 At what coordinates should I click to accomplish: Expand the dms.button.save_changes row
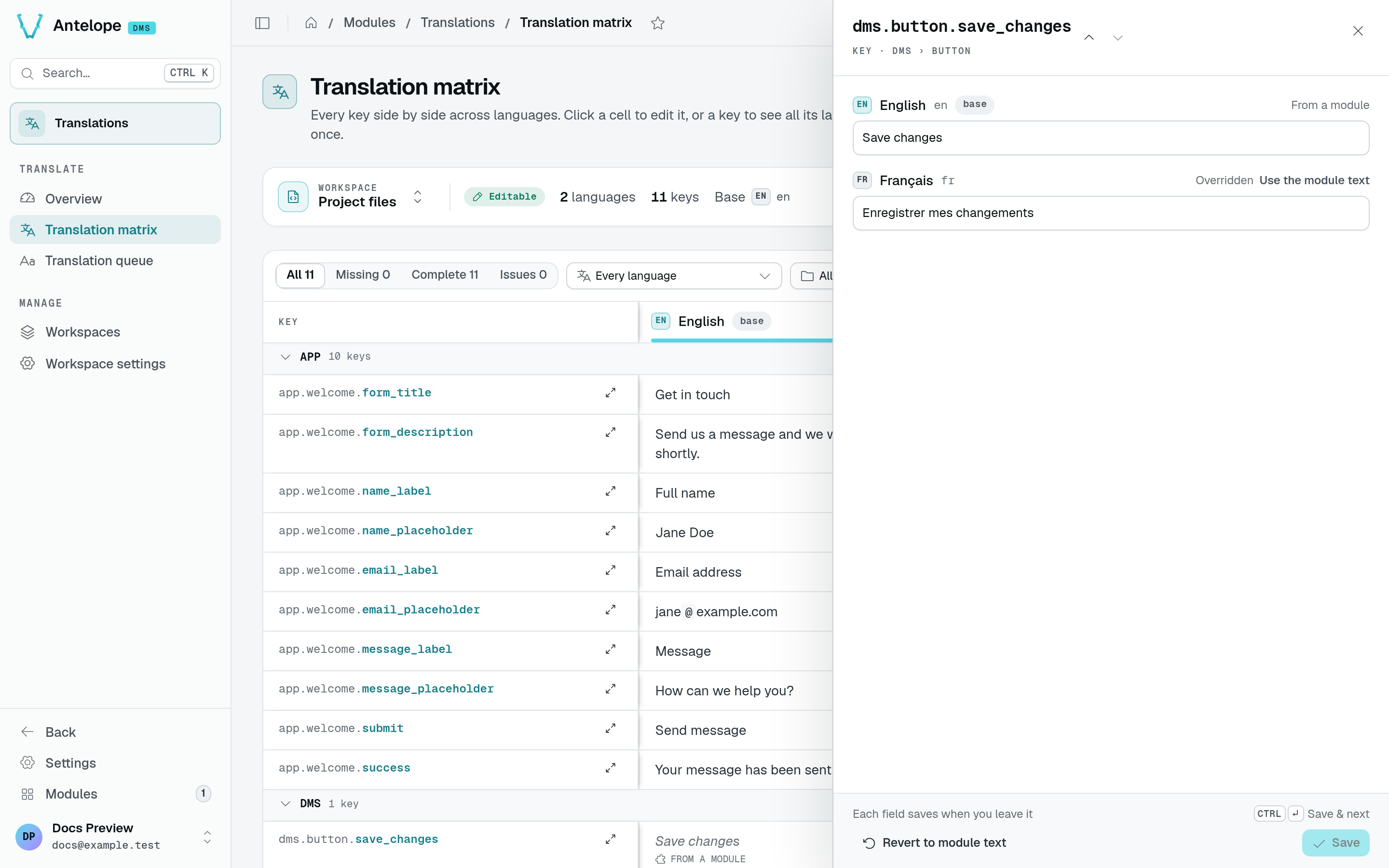(610, 839)
